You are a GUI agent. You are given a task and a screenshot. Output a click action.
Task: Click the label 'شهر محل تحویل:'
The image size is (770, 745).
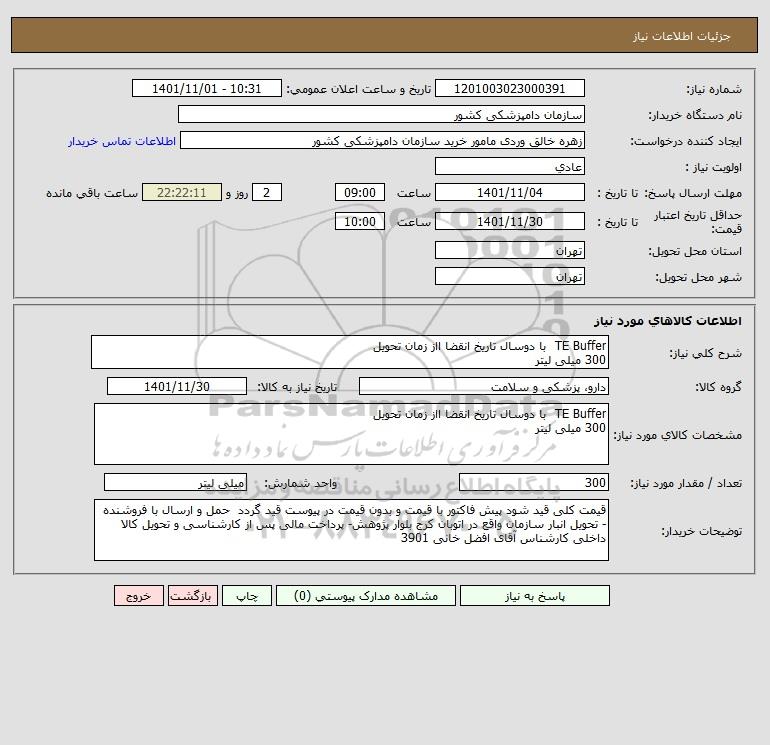click(x=699, y=277)
